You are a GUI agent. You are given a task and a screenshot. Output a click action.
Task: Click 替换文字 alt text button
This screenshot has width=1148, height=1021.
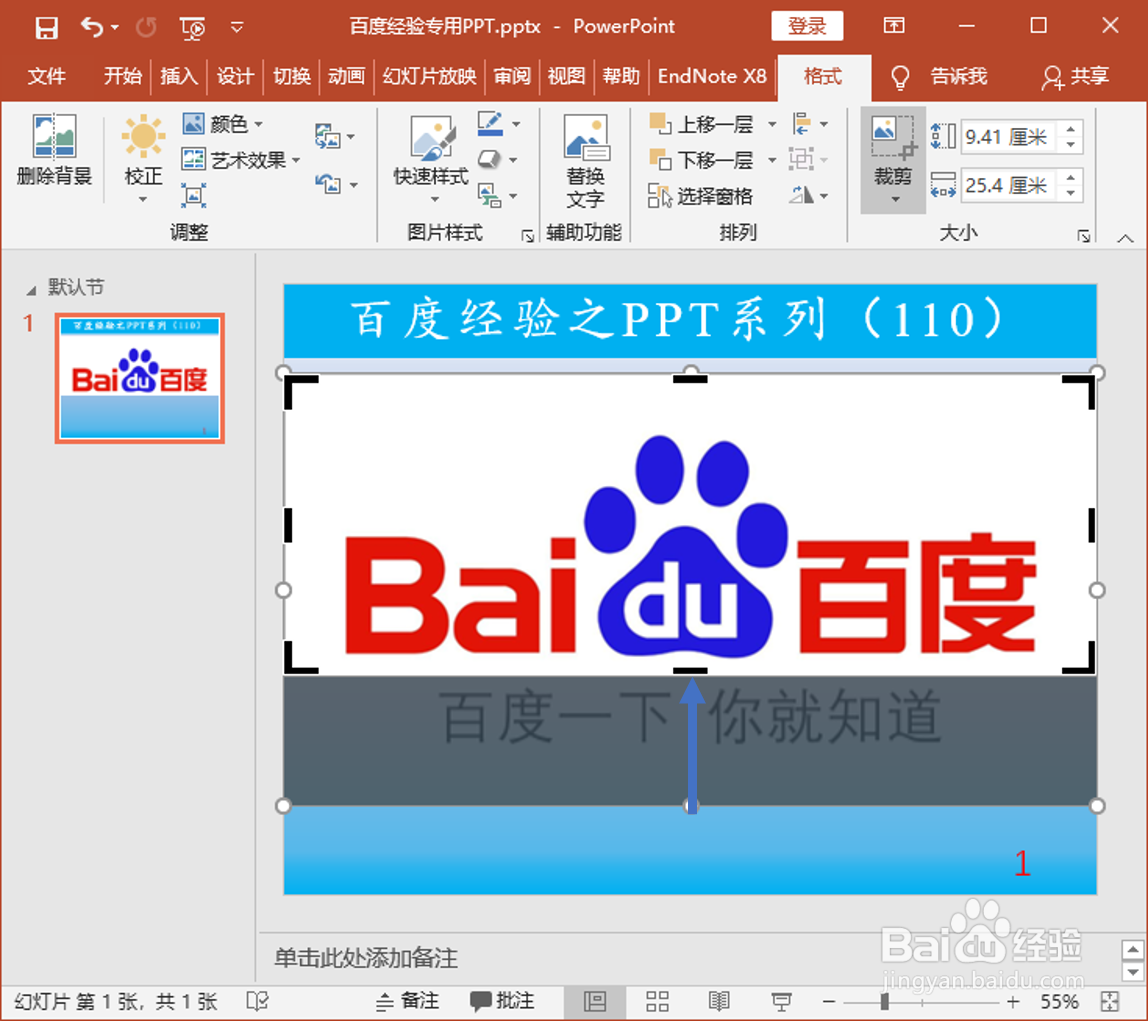click(585, 161)
